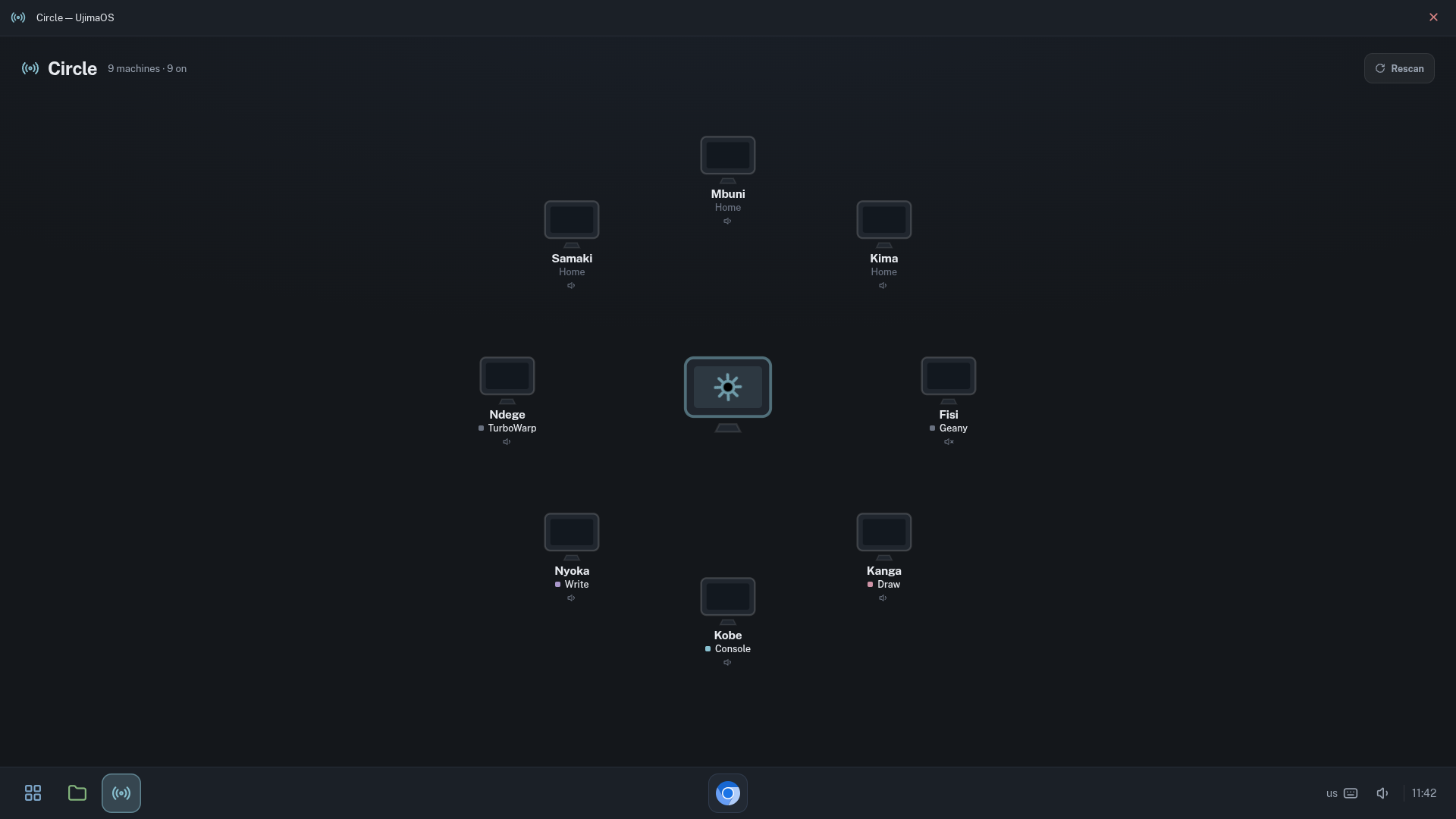Select the Kanga machine monitor
Screen dimensions: 1456x819
pos(883,536)
